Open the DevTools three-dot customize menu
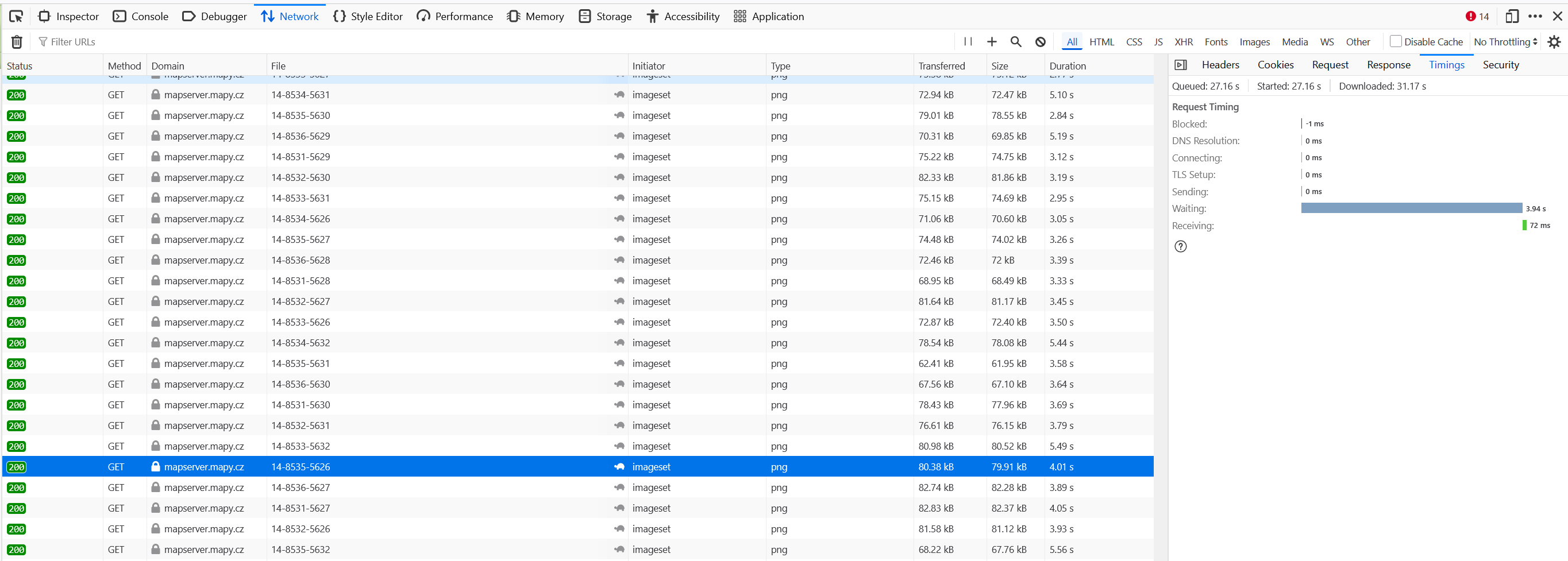This screenshot has width=1568, height=561. click(1535, 17)
